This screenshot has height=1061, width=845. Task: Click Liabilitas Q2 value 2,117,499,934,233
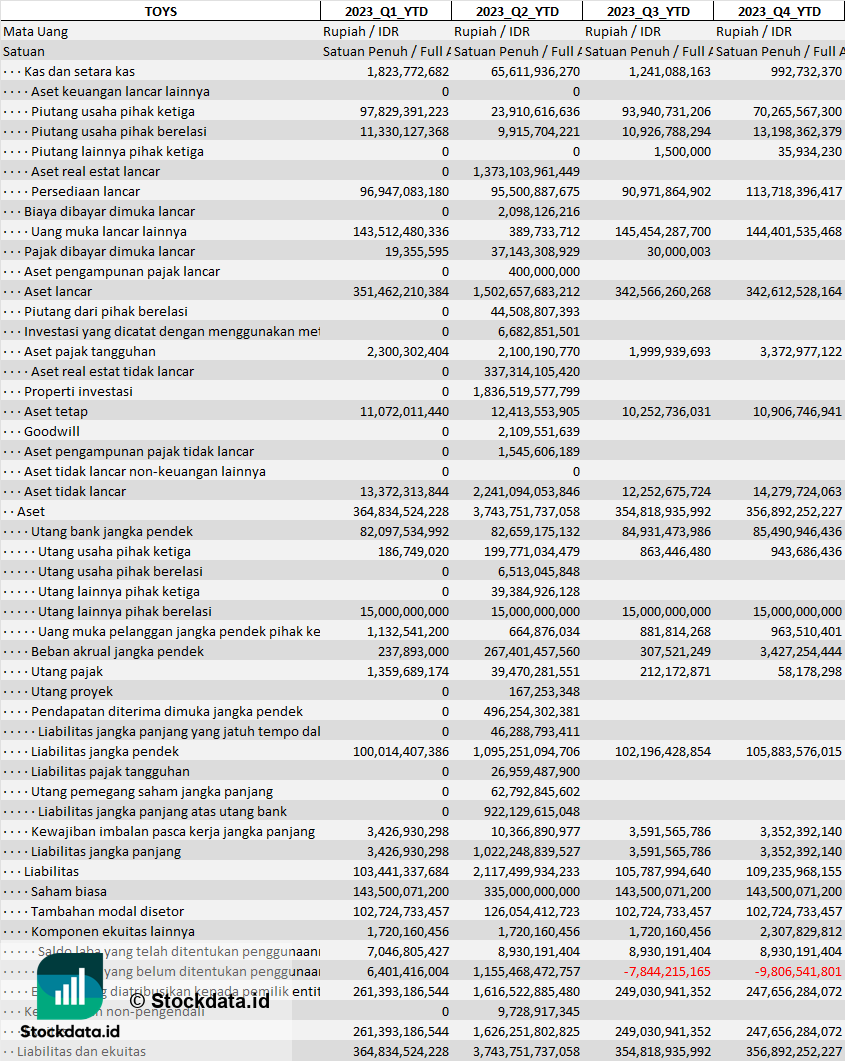[x=526, y=872]
